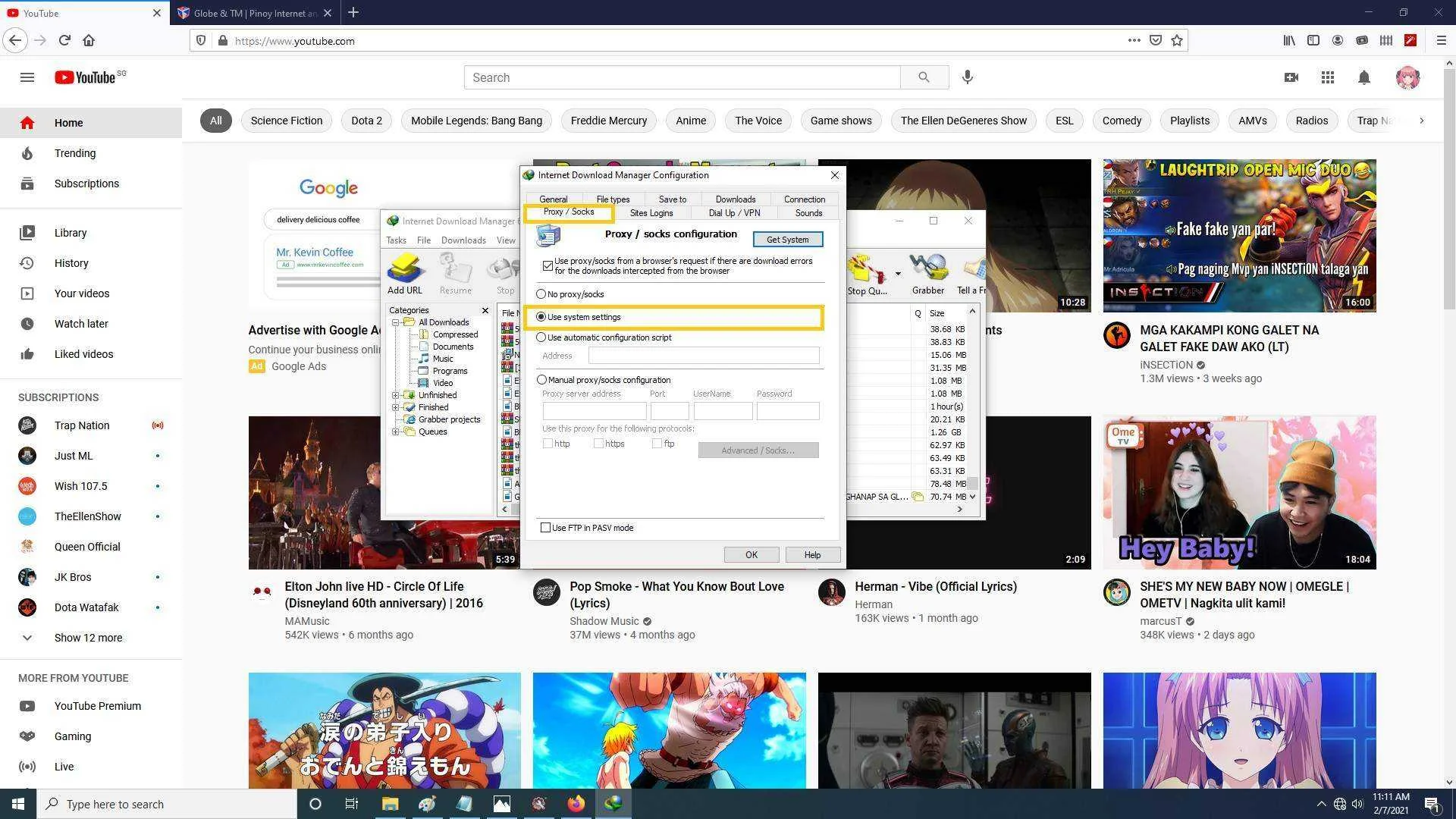This screenshot has width=1456, height=819.
Task: Open Windows Start menu
Action: [x=18, y=804]
